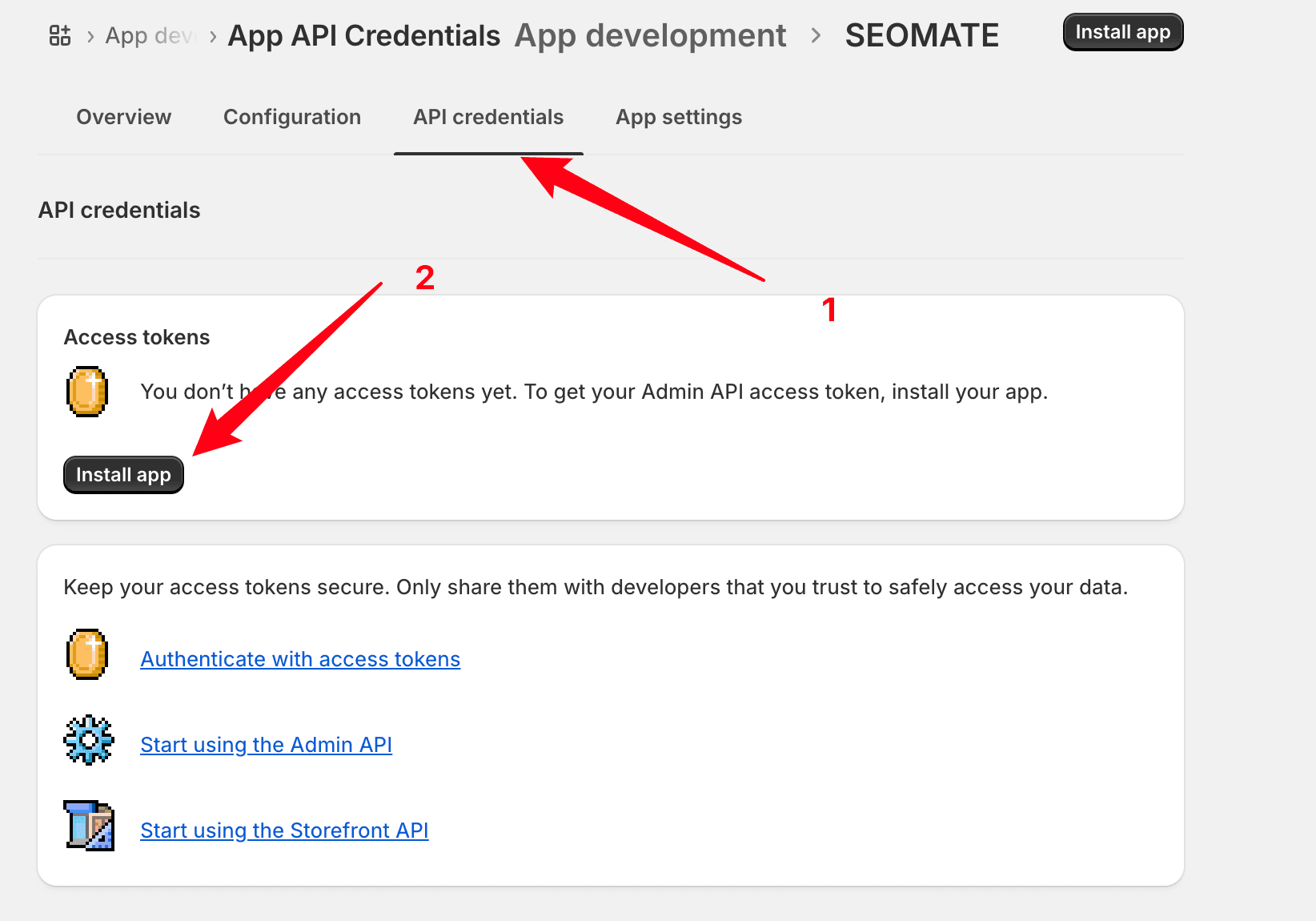Click the apps grid icon in the breadcrumb bar
The width and height of the screenshot is (1316, 921).
coord(59,34)
